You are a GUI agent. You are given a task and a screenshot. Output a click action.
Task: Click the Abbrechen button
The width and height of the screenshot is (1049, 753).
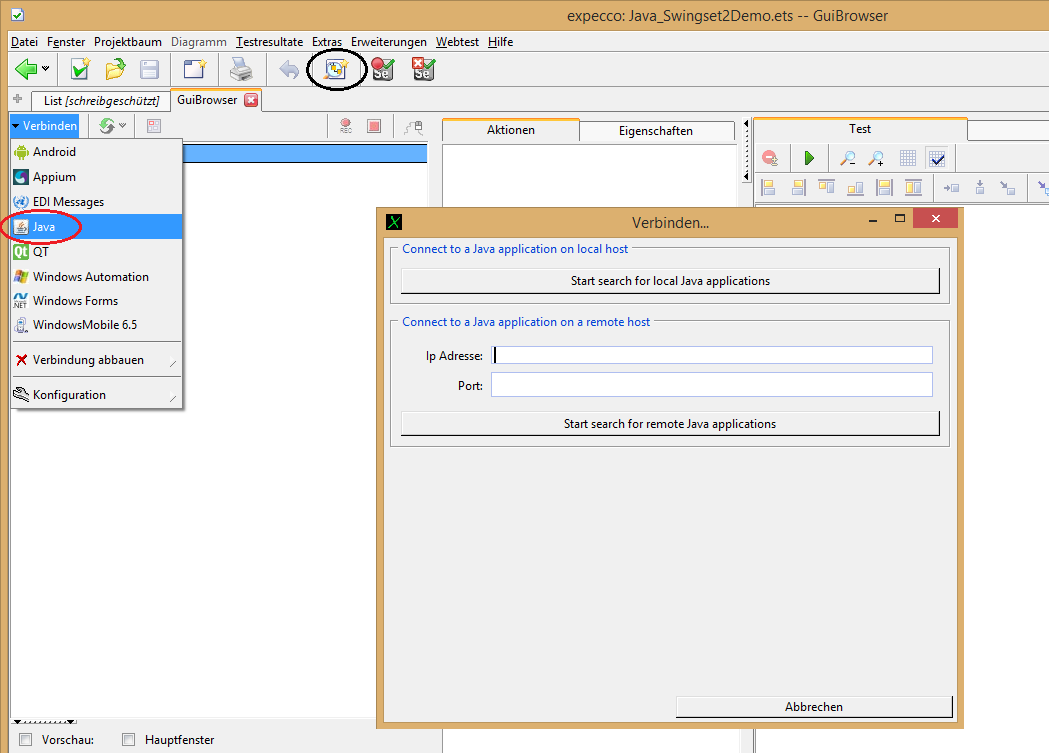[x=813, y=707]
